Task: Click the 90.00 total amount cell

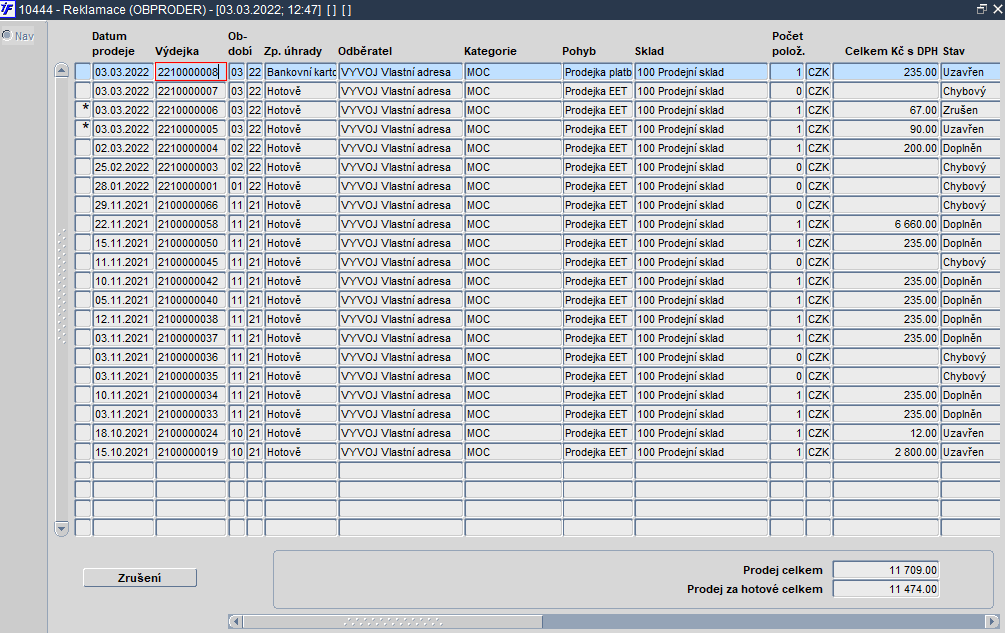Action: coord(886,129)
